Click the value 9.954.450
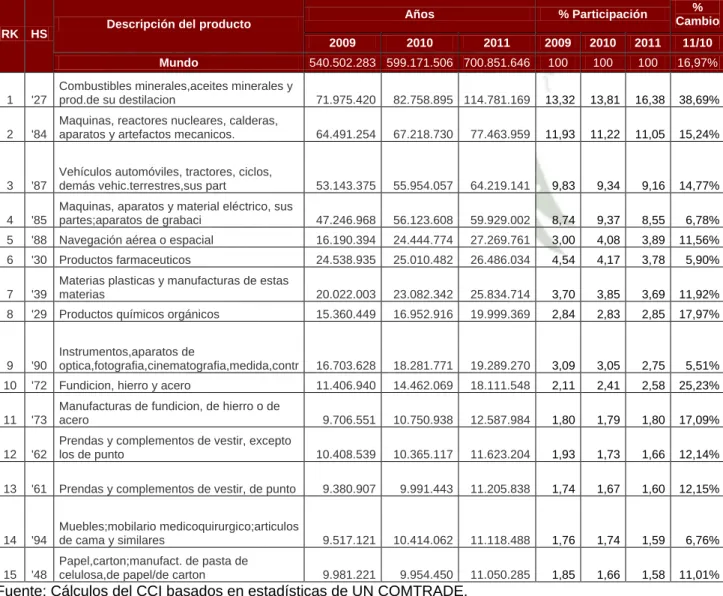 [x=427, y=575]
